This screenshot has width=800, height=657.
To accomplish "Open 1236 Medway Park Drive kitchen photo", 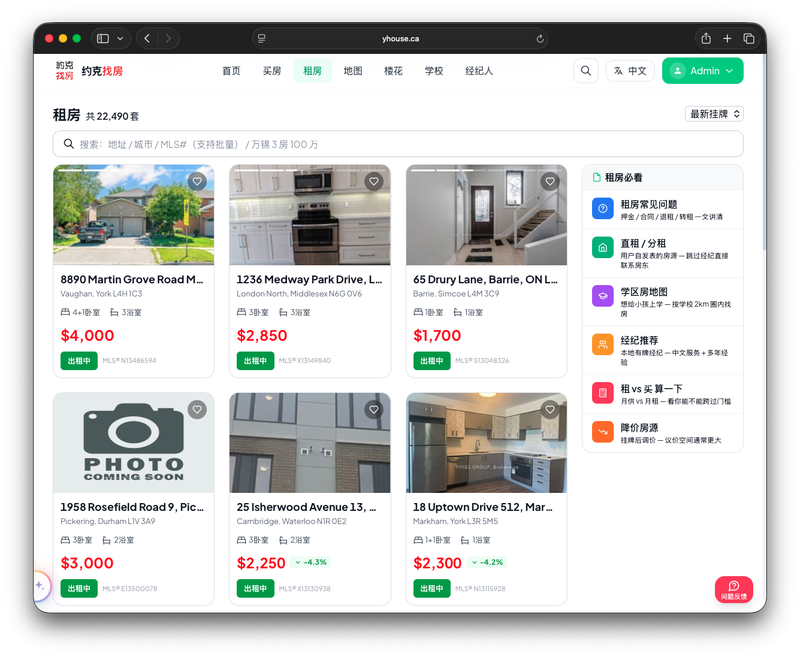I will pos(310,215).
